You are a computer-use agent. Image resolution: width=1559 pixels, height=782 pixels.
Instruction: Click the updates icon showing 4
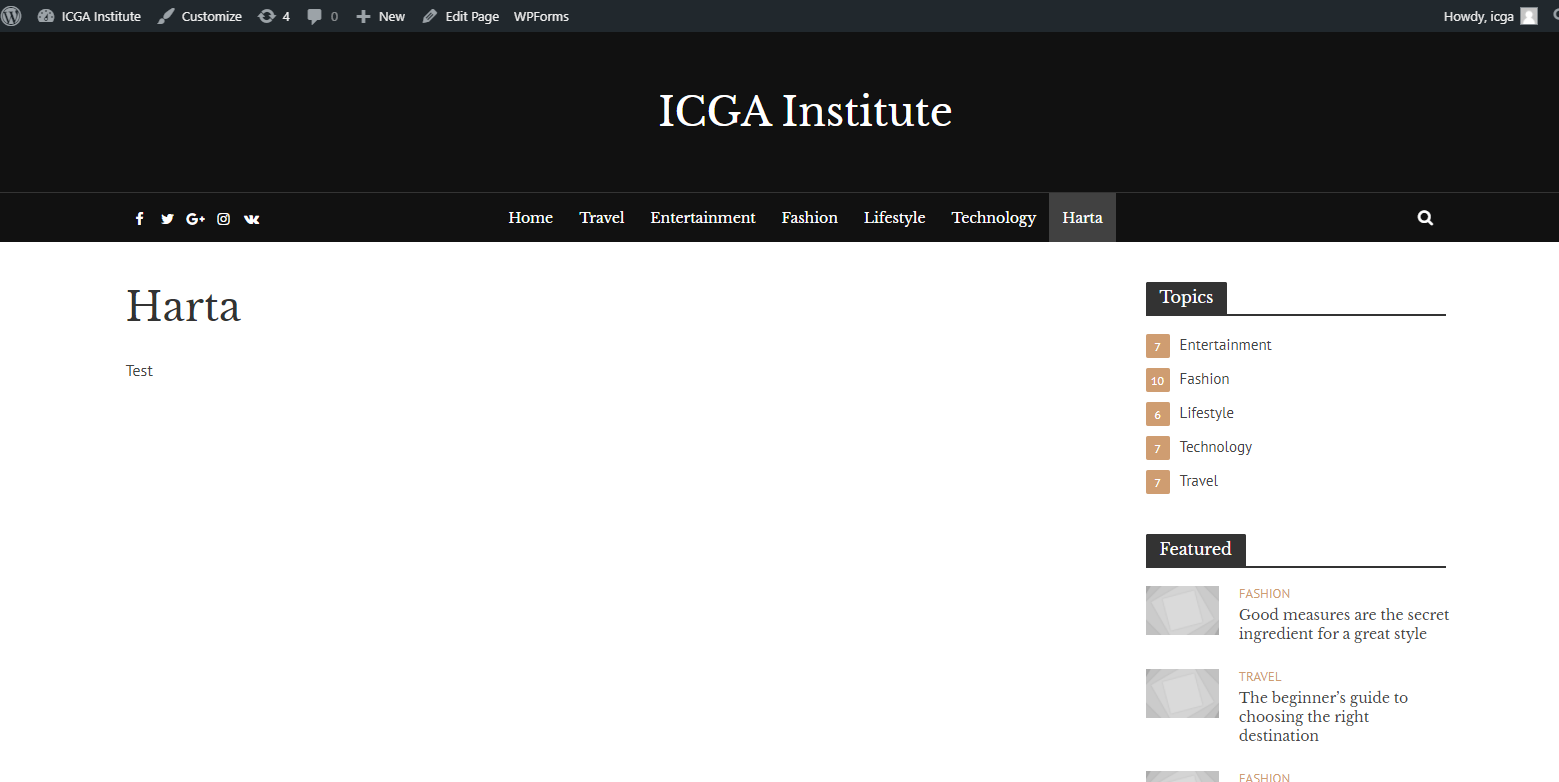[274, 16]
